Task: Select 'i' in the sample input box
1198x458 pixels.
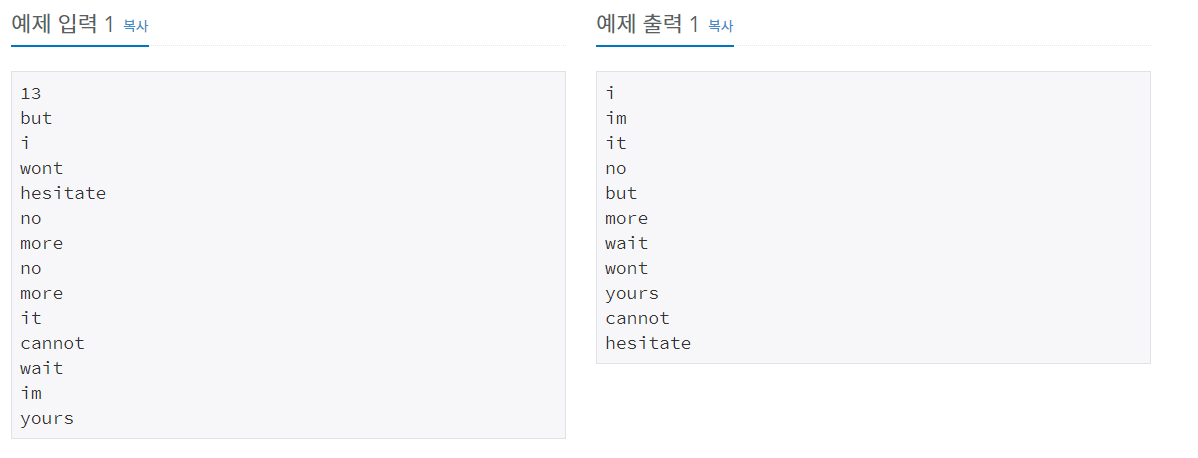Action: coord(25,143)
